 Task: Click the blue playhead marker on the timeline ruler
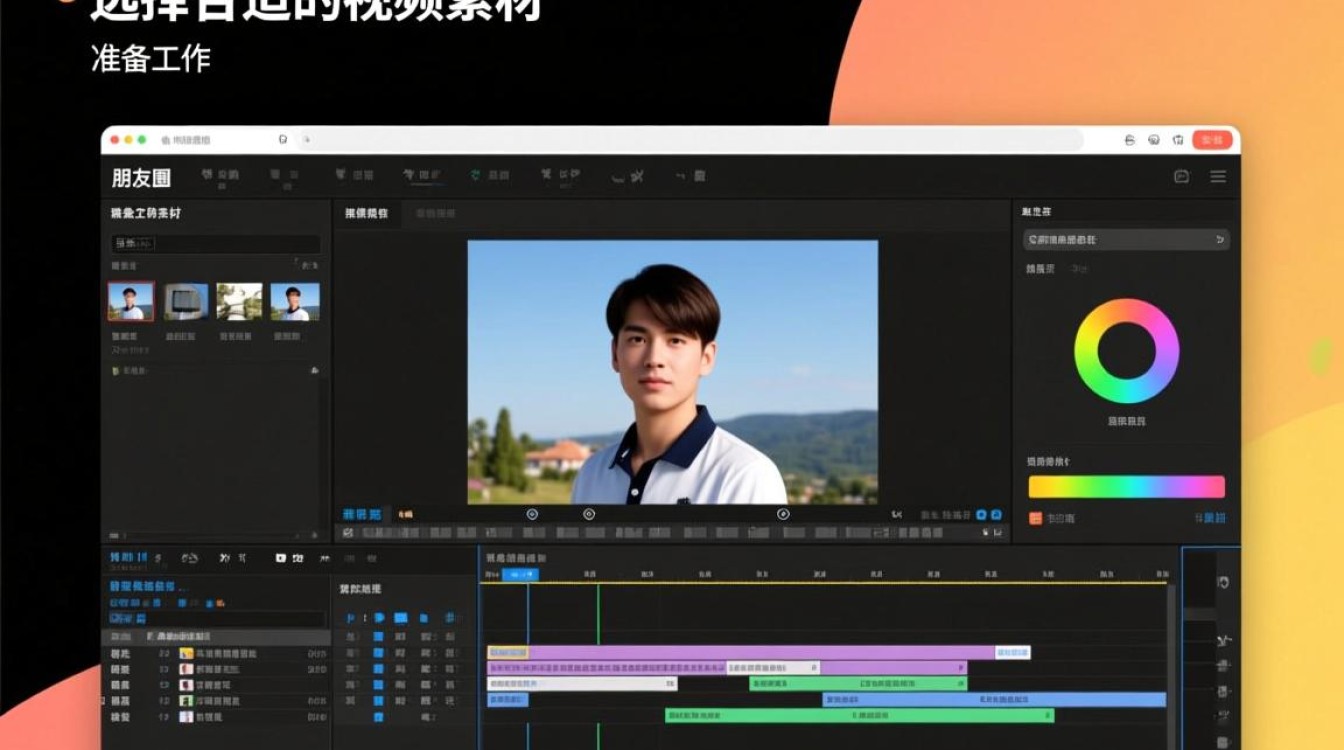pyautogui.click(x=519, y=575)
